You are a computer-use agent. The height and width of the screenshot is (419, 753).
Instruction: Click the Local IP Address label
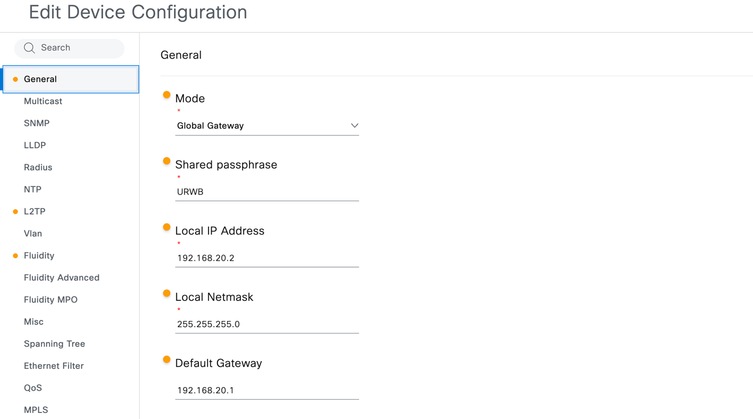[220, 231]
